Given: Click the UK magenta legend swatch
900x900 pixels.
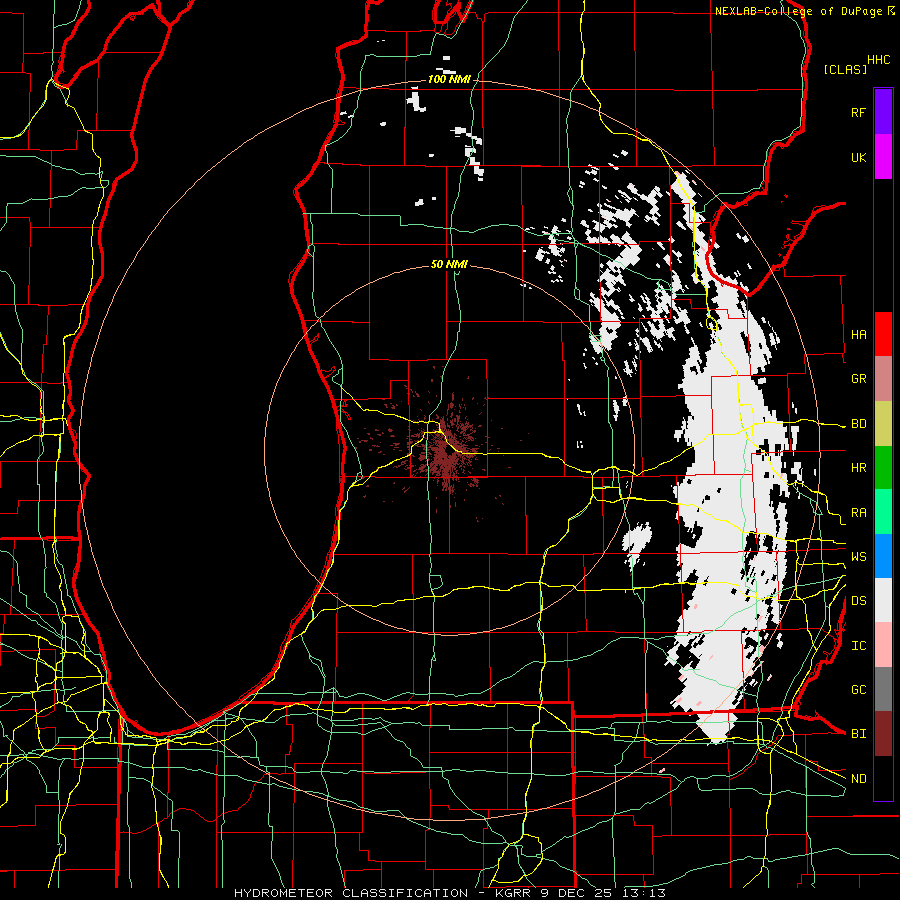Looking at the screenshot, I should pyautogui.click(x=883, y=157).
